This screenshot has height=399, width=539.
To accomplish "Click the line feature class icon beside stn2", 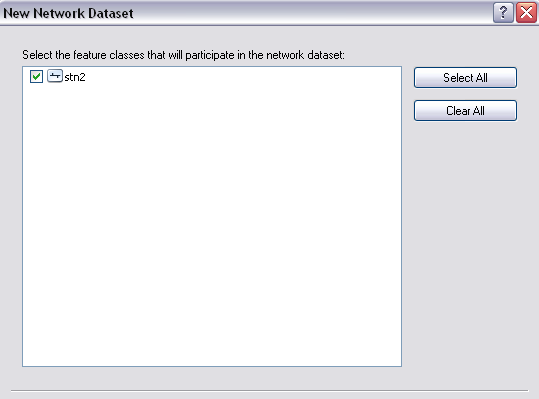I will [55, 76].
